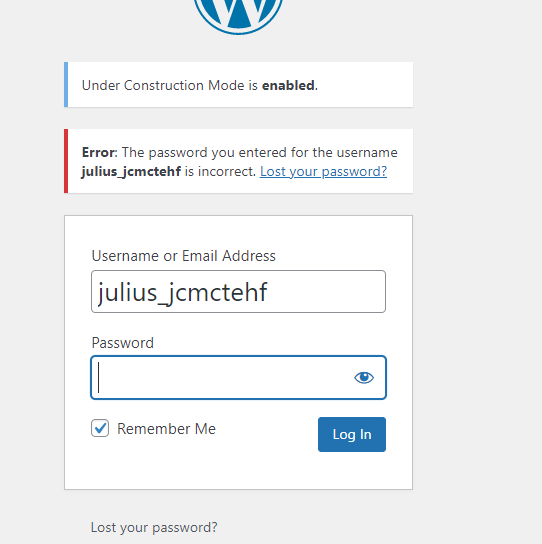The height and width of the screenshot is (544, 542).
Task: Click the WordPress logo at top
Action: tap(238, 14)
